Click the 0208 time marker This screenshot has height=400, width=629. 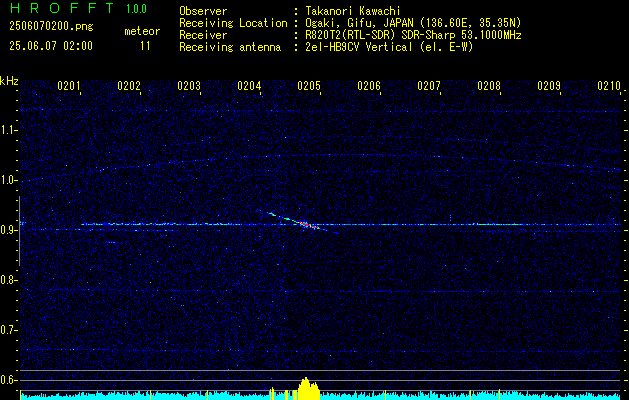click(x=489, y=86)
